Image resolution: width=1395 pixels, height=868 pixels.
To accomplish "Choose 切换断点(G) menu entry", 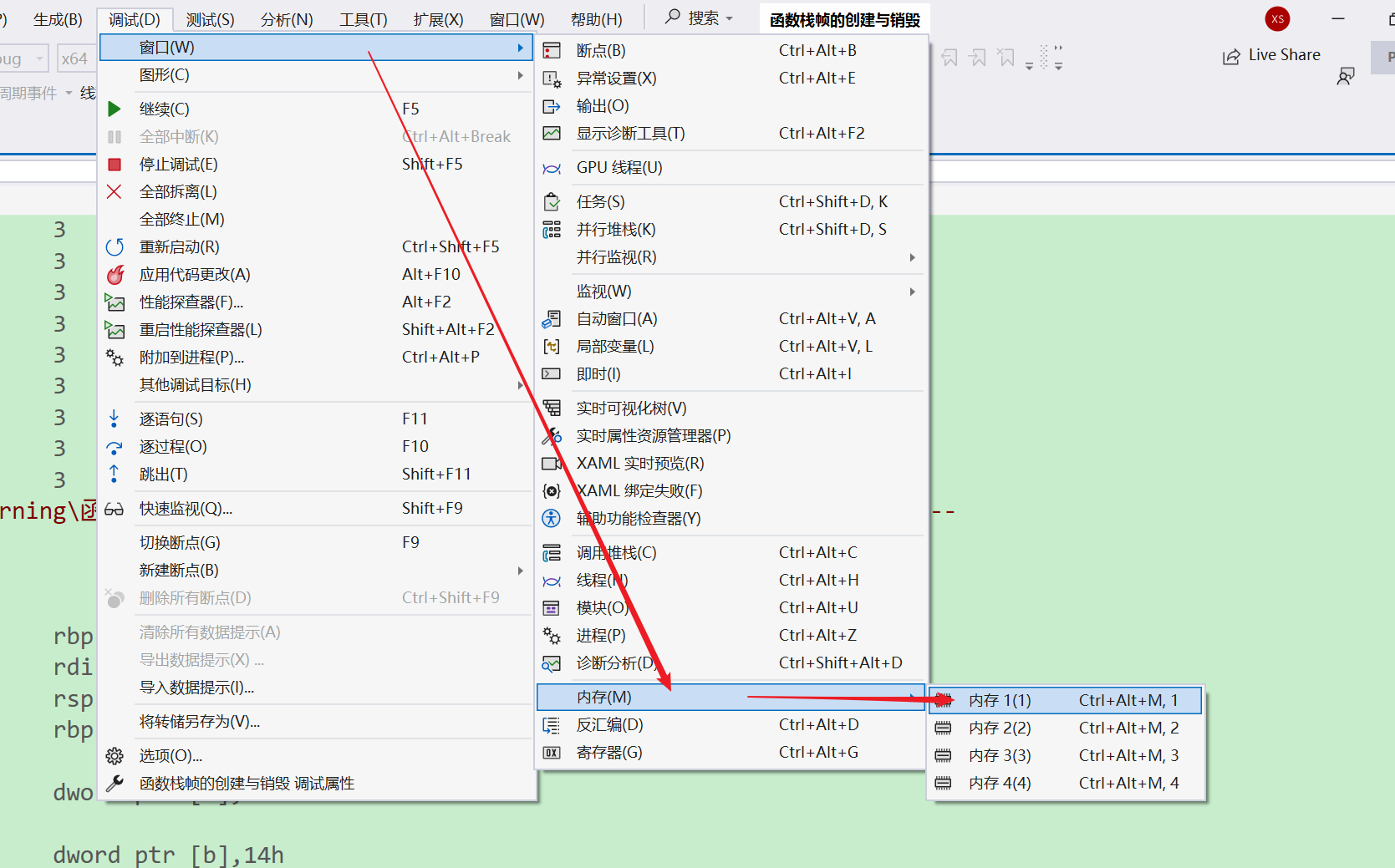I will tap(316, 543).
